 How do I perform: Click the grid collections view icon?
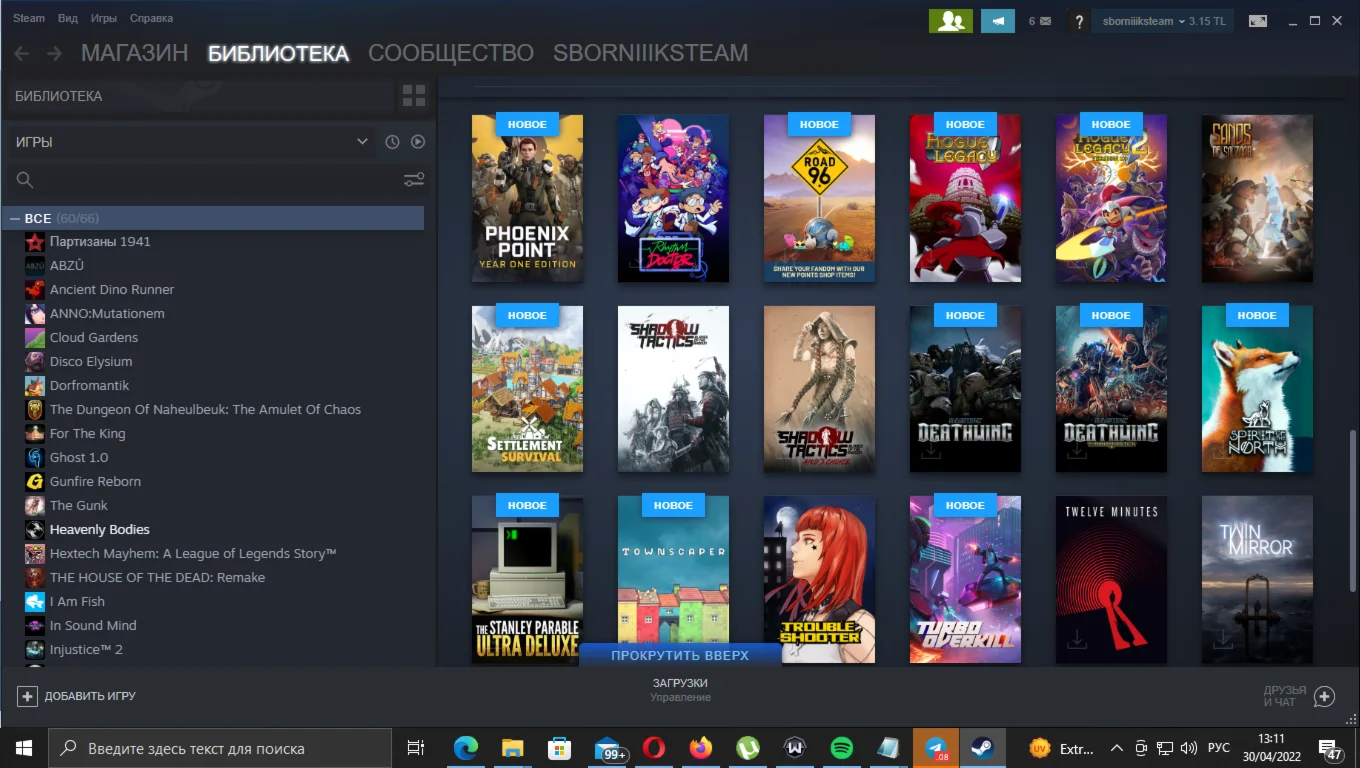tap(413, 96)
